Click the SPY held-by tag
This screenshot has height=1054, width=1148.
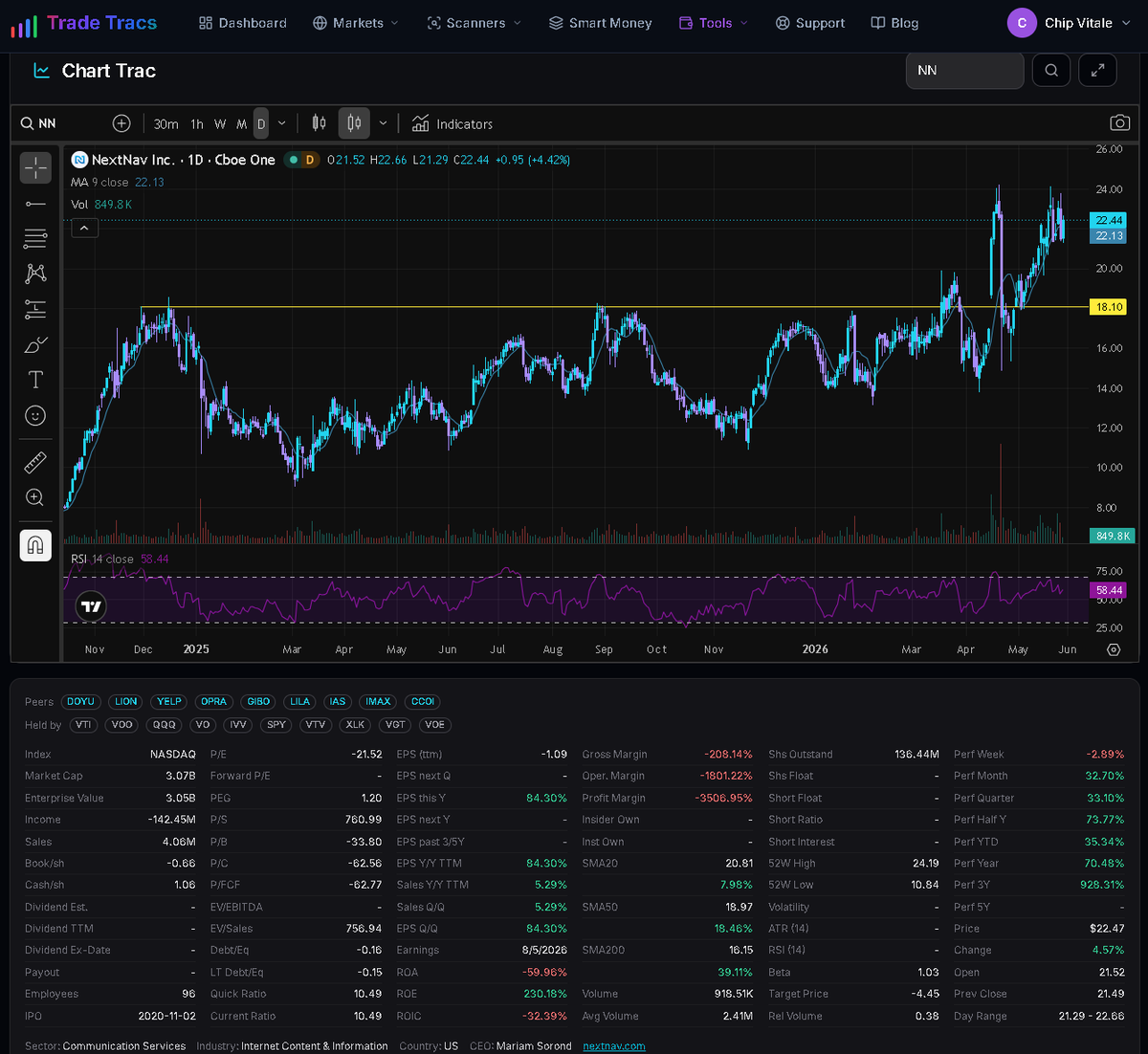point(276,724)
